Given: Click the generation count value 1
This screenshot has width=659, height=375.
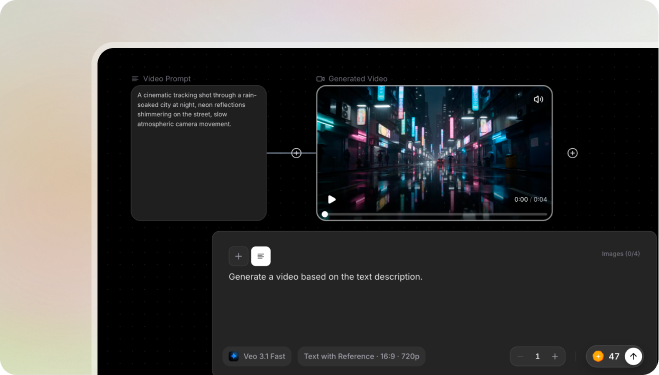Looking at the screenshot, I should click(537, 357).
